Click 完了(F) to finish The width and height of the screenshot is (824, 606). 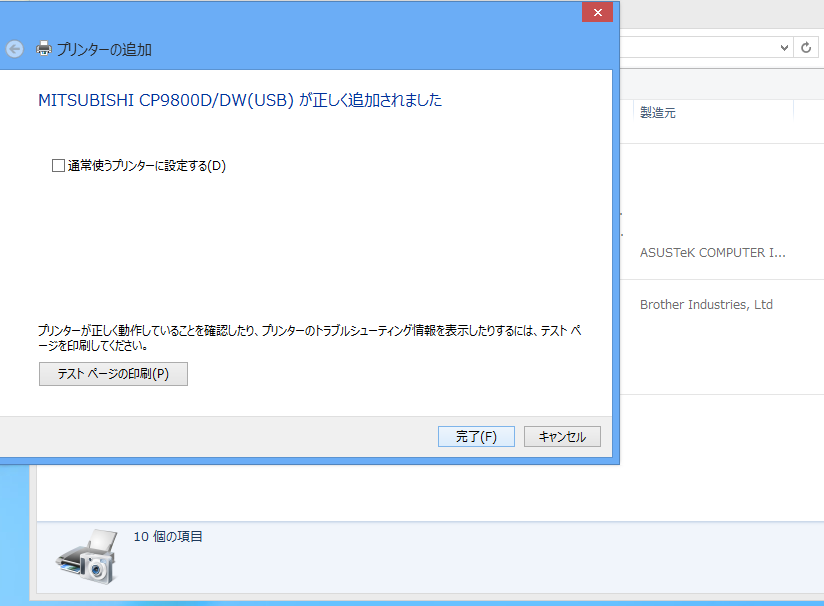click(x=476, y=436)
